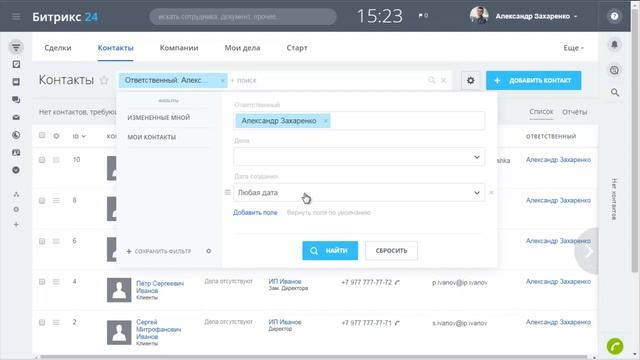Check the box for contact ID 6

pos(42,241)
